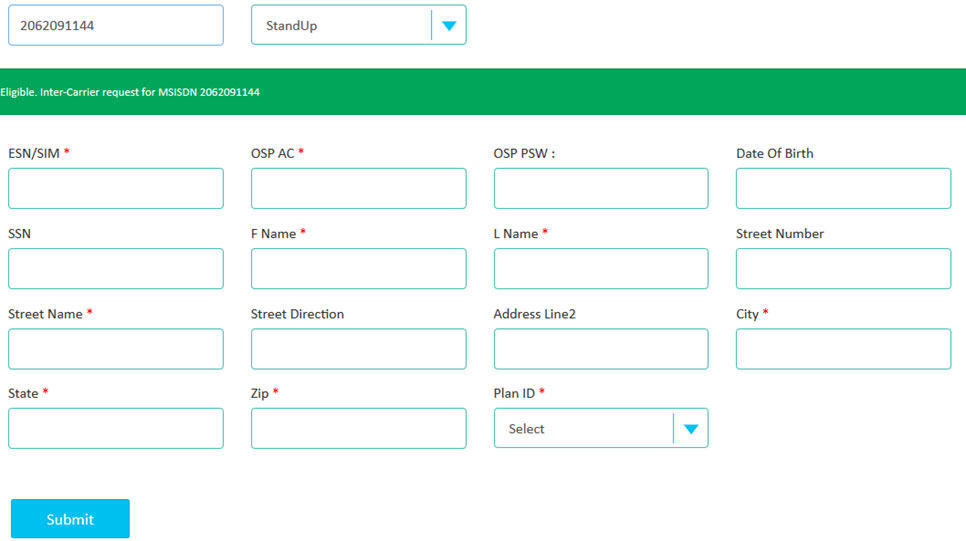This screenshot has height=541, width=966.
Task: Click the Address Line2 input field
Action: (601, 349)
